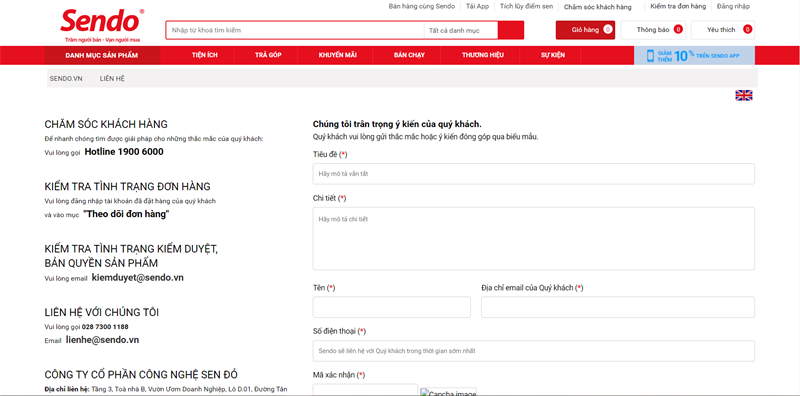
Task: Click phone number '028 7300 1188'
Action: click(x=105, y=327)
